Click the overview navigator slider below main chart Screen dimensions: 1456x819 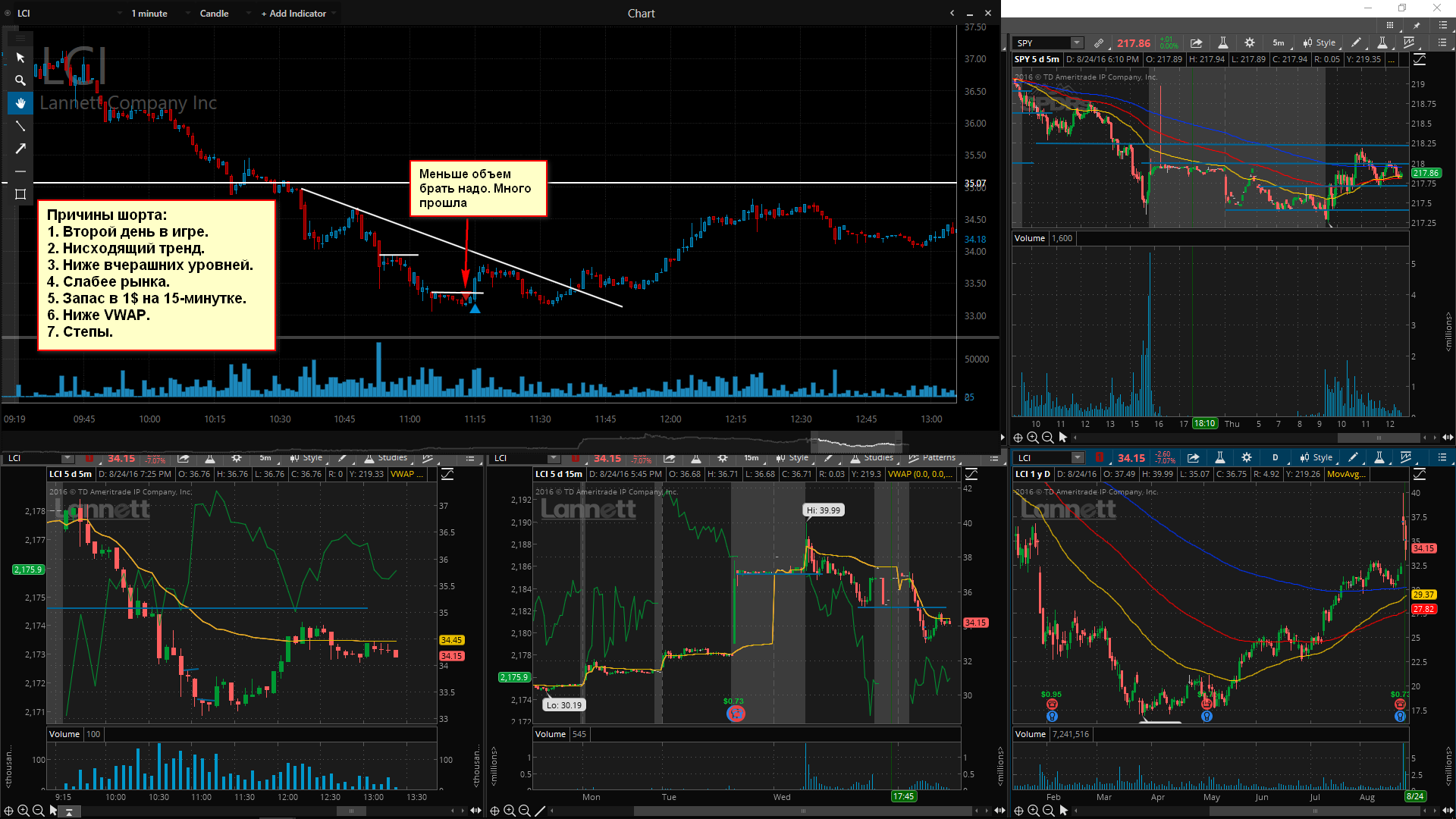tap(856, 441)
